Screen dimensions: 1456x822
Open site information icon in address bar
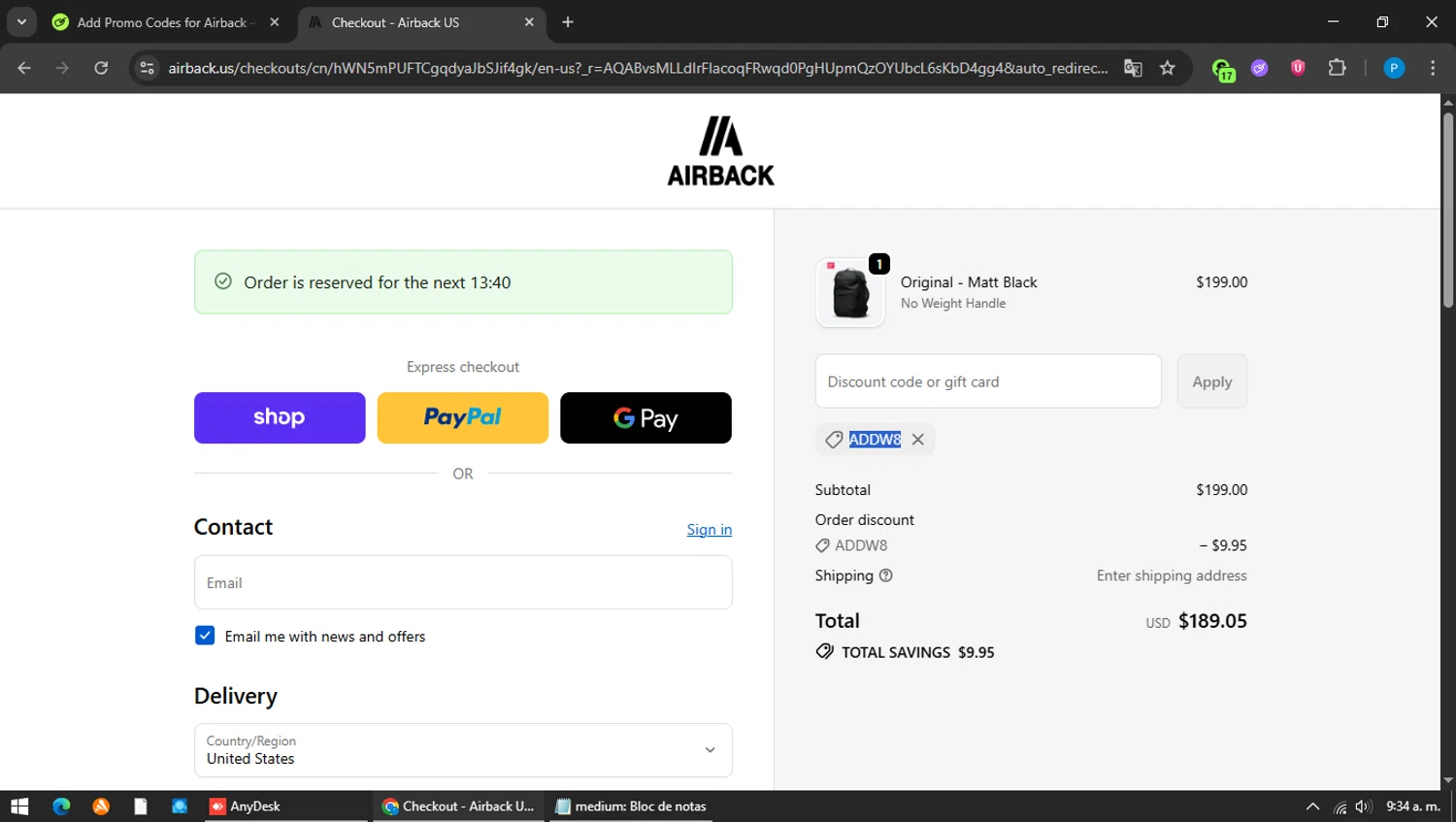point(147,68)
